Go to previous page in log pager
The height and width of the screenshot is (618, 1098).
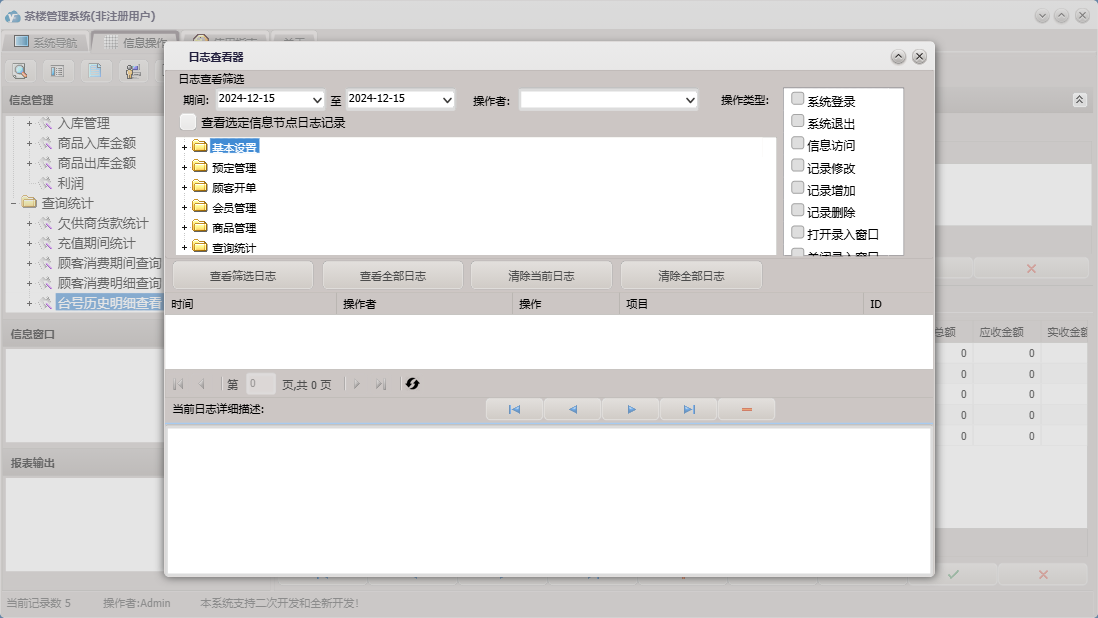(202, 384)
